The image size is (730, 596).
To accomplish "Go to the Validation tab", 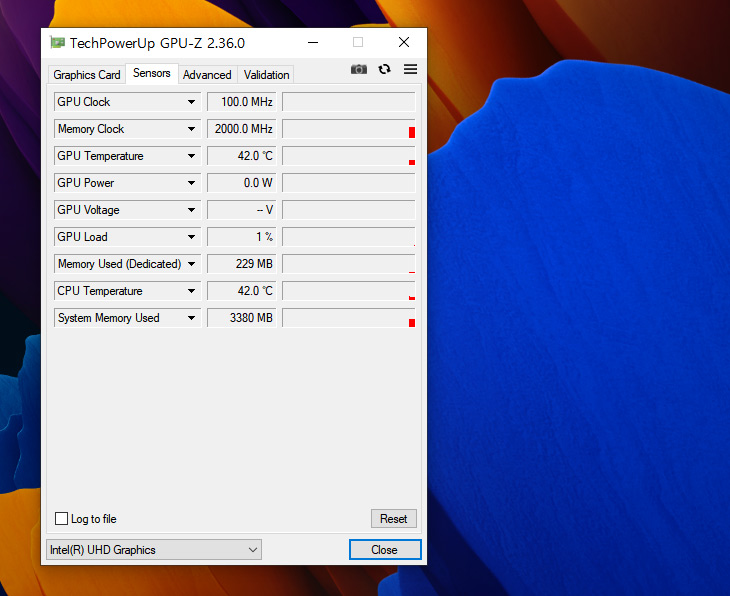I will click(x=266, y=75).
